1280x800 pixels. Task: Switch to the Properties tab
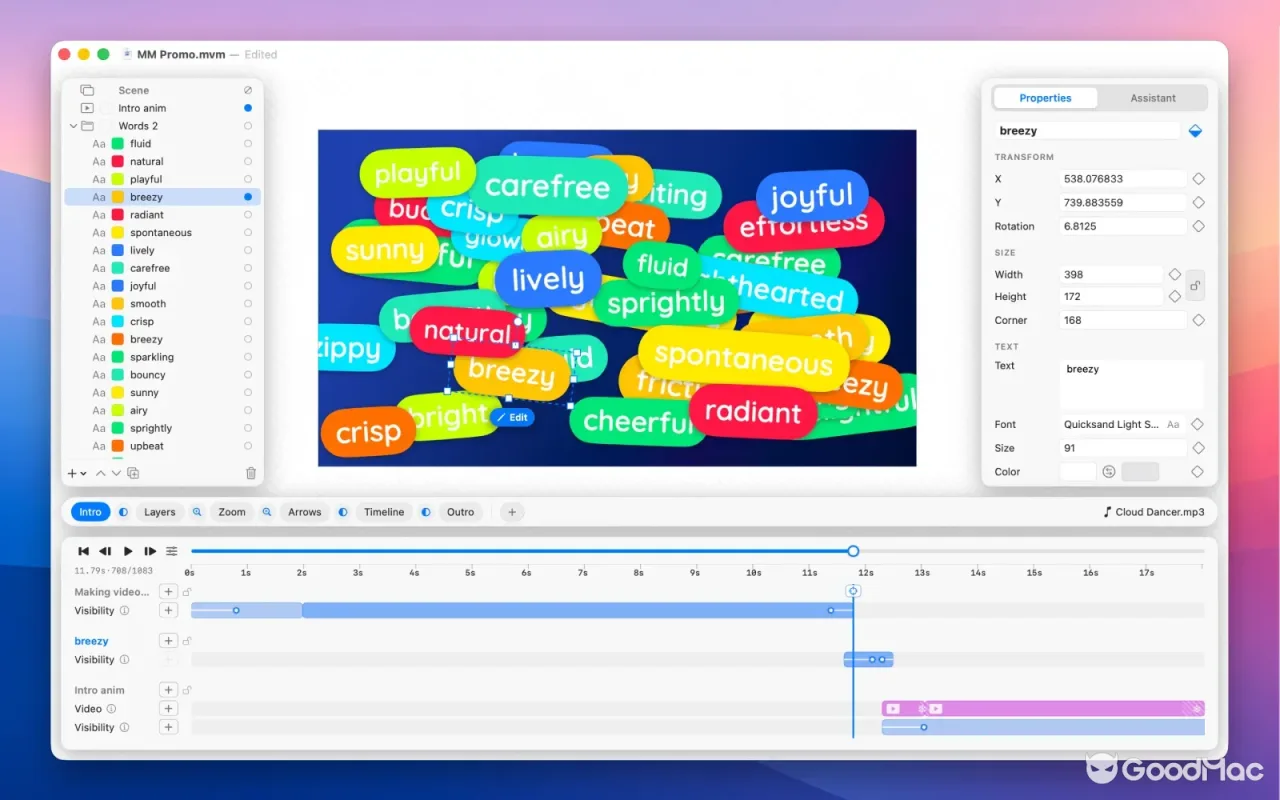tap(1045, 98)
